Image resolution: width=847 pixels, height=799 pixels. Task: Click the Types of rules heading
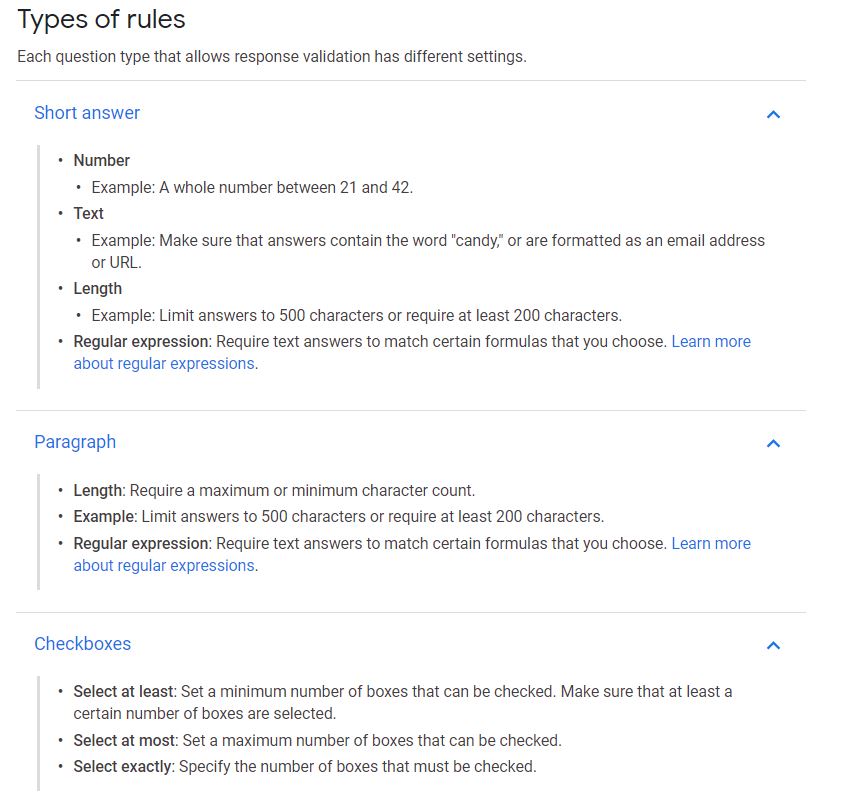click(x=101, y=19)
